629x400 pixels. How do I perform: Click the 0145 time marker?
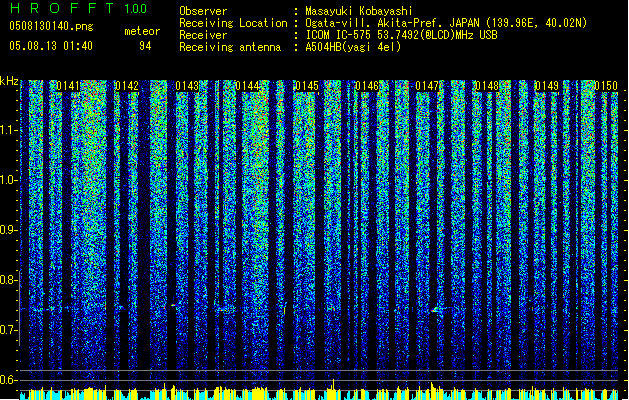(307, 86)
